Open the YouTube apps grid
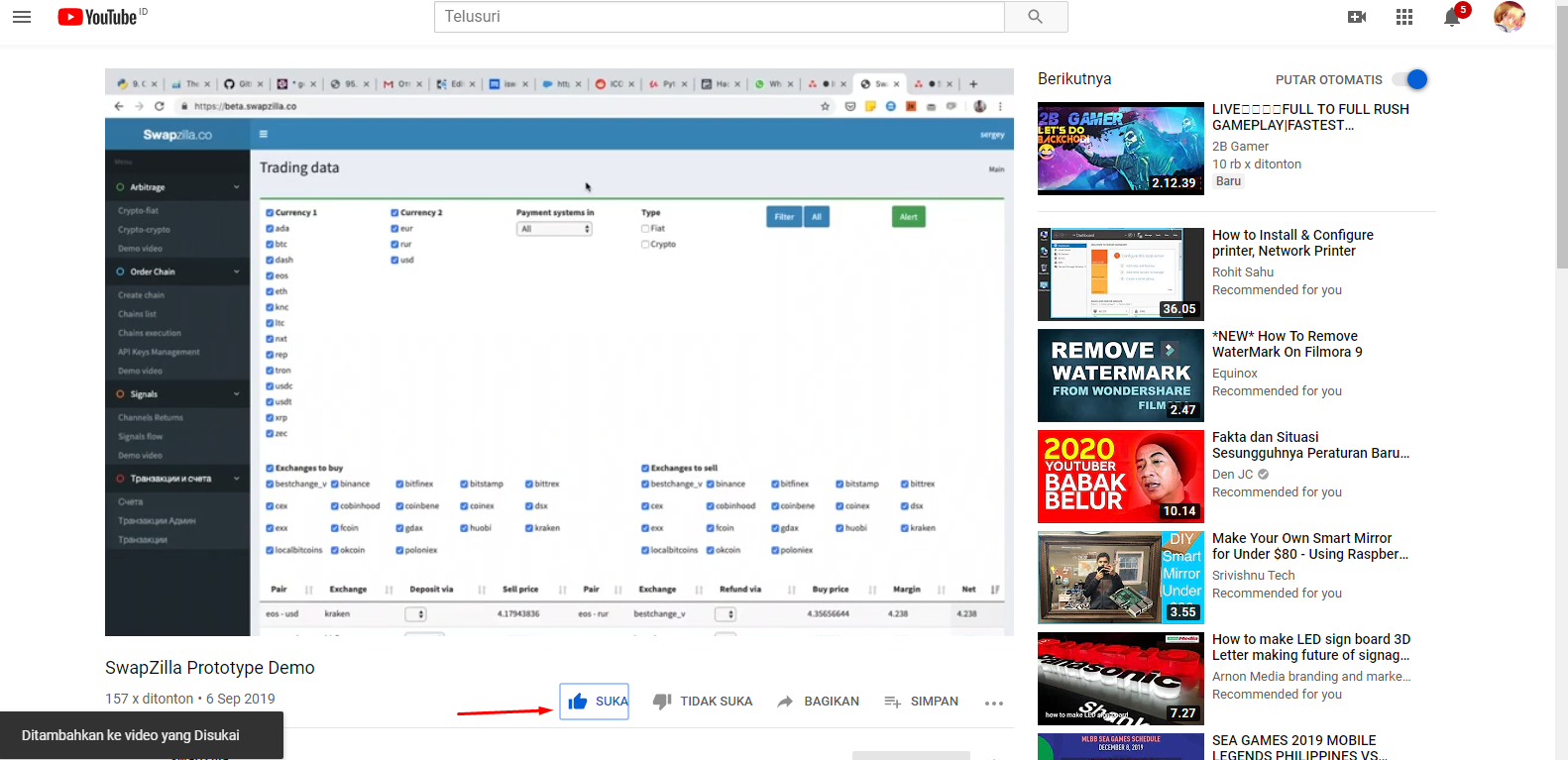Screen dimensions: 1568x760 (x=1404, y=17)
